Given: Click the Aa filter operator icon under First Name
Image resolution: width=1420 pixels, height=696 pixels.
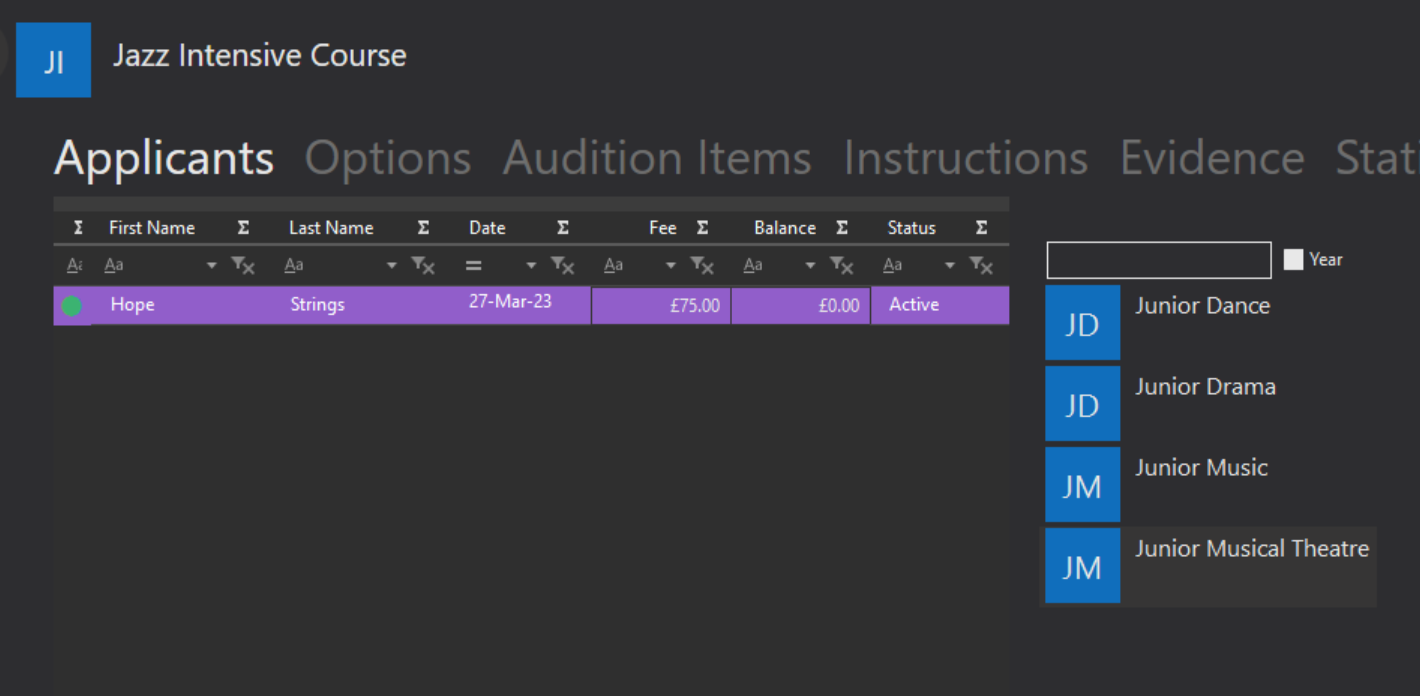Looking at the screenshot, I should point(114,265).
